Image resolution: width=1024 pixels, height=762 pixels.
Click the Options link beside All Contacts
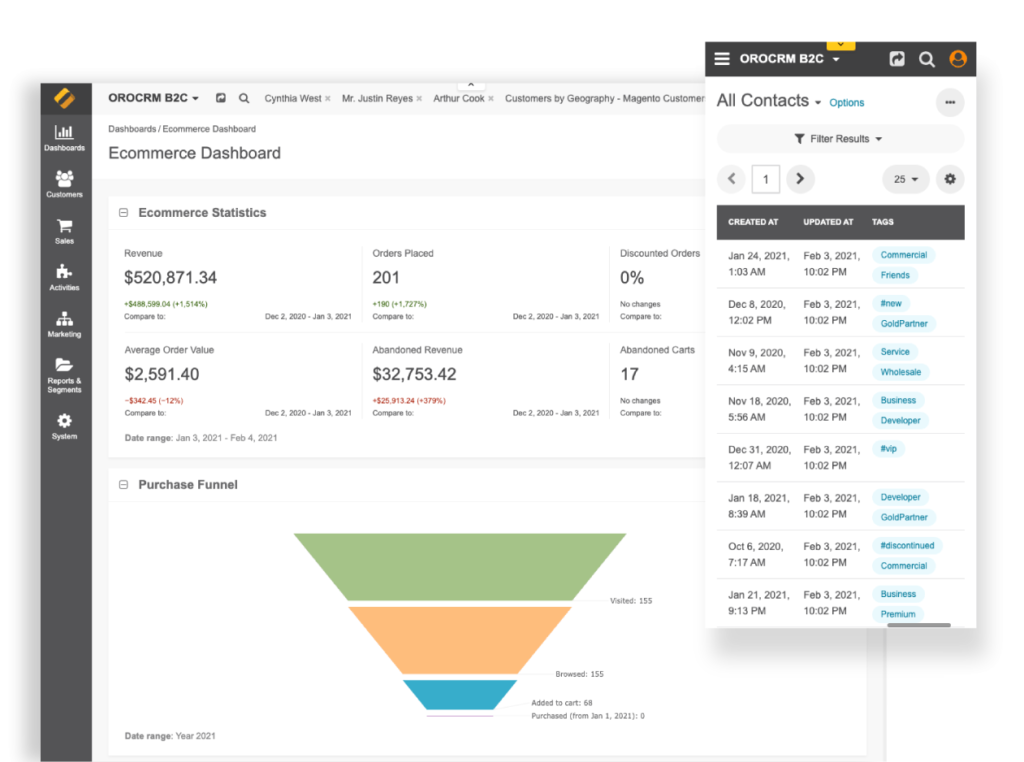pyautogui.click(x=846, y=103)
